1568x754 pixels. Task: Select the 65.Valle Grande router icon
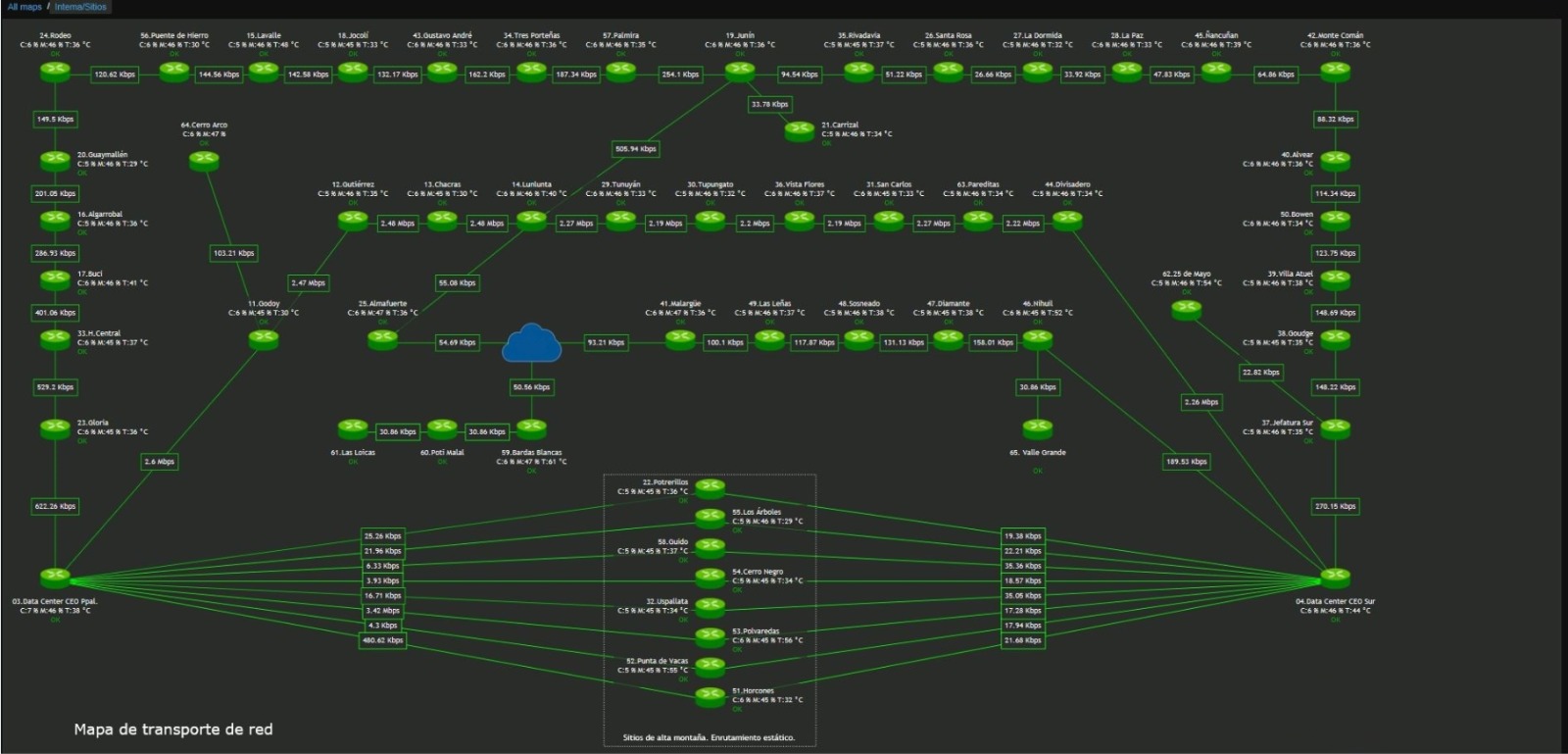(1038, 428)
